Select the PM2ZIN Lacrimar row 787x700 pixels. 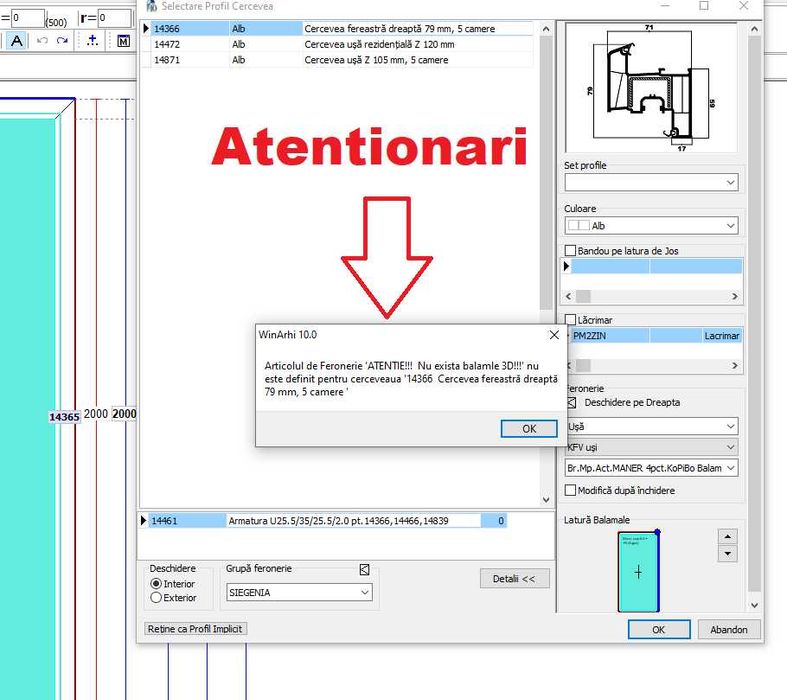tap(655, 336)
